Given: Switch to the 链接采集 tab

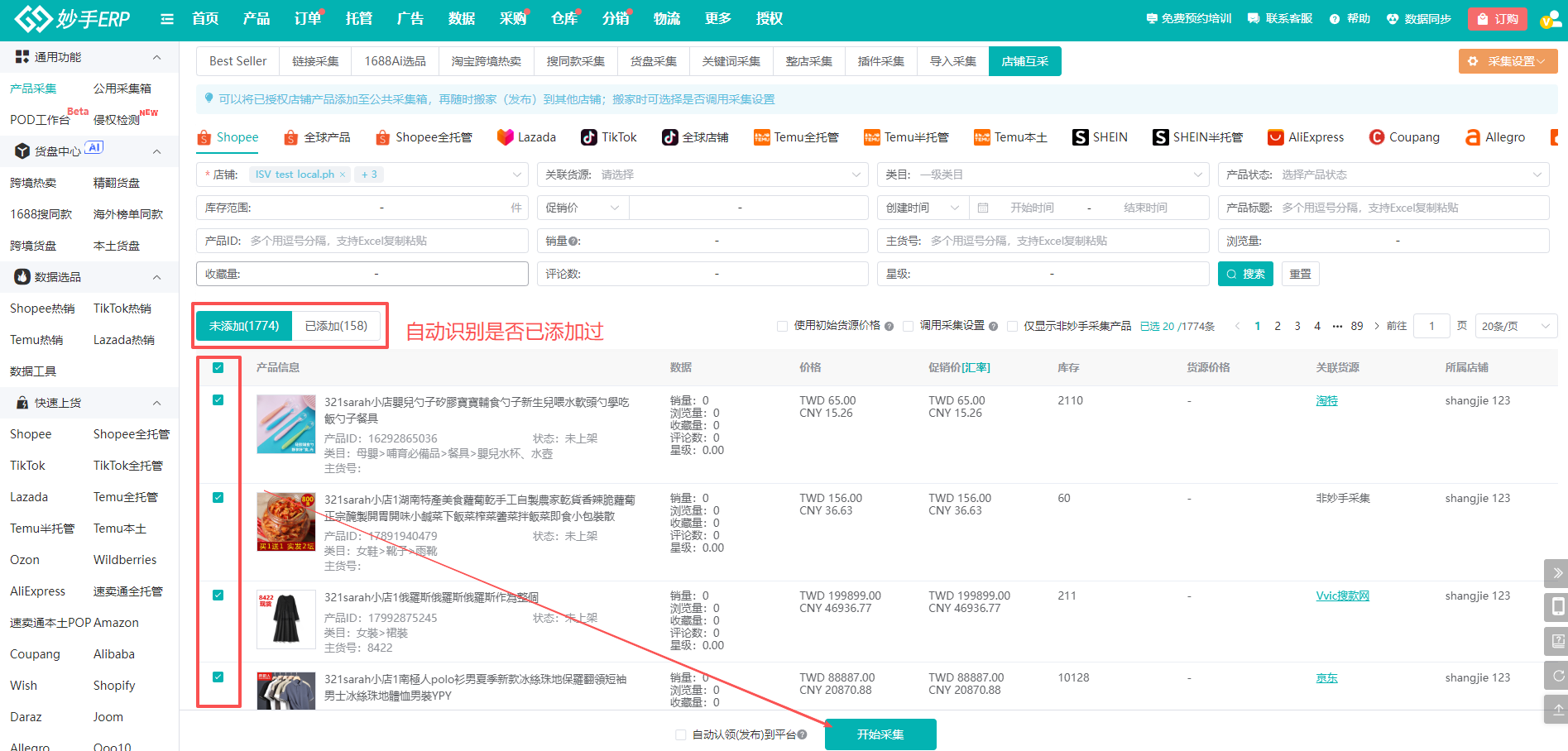Looking at the screenshot, I should pos(315,61).
